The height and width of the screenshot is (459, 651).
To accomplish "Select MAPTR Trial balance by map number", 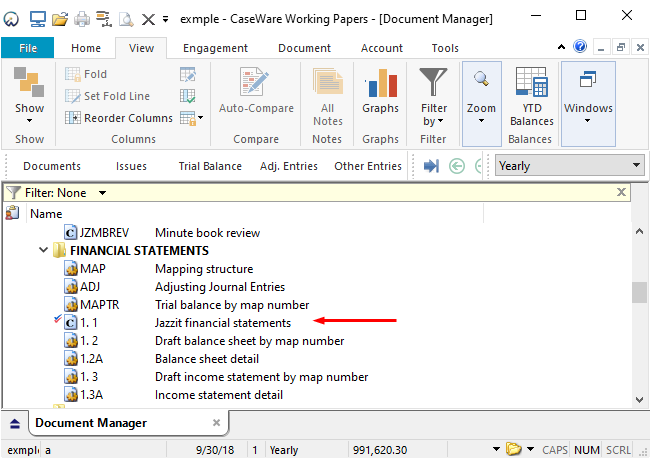I will coord(186,305).
